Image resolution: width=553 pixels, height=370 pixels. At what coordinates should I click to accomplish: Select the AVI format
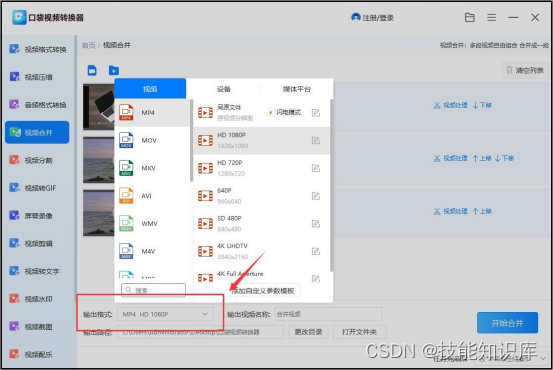tap(152, 196)
